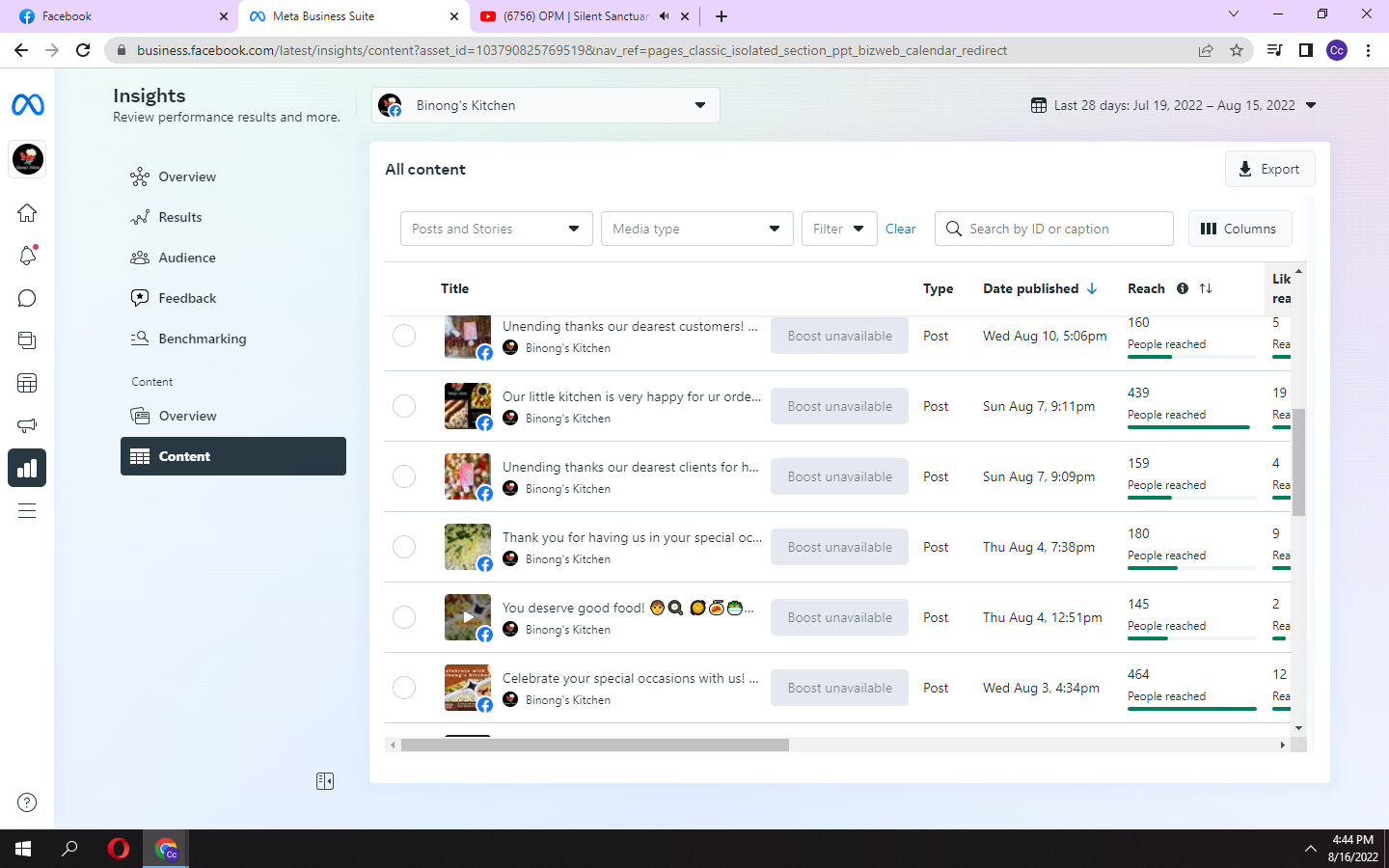Open Posts and stories icon in rail
This screenshot has height=868, width=1389.
27,340
